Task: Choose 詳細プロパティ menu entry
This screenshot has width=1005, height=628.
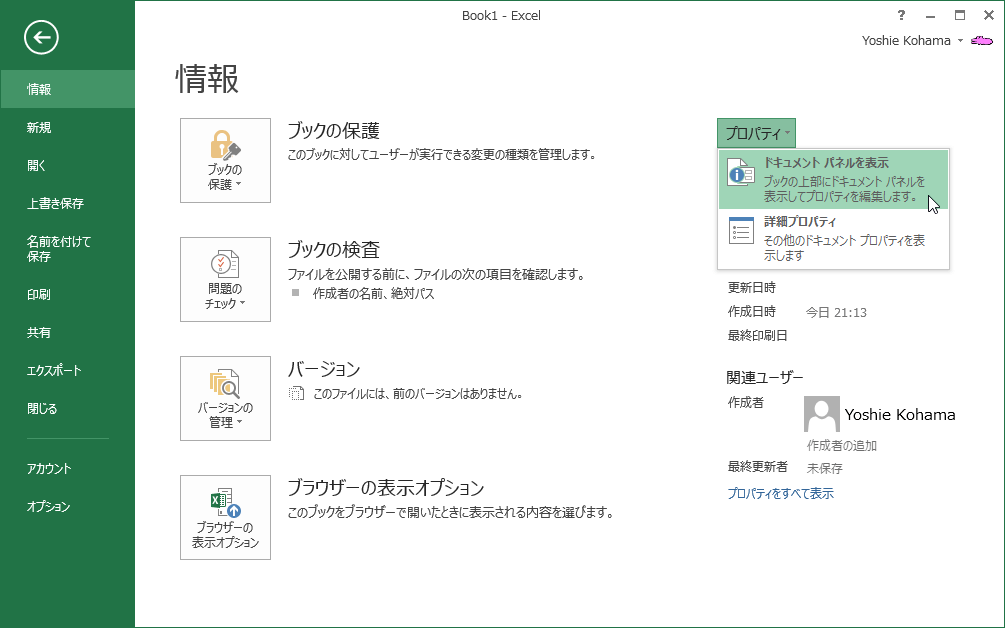Action: (833, 238)
